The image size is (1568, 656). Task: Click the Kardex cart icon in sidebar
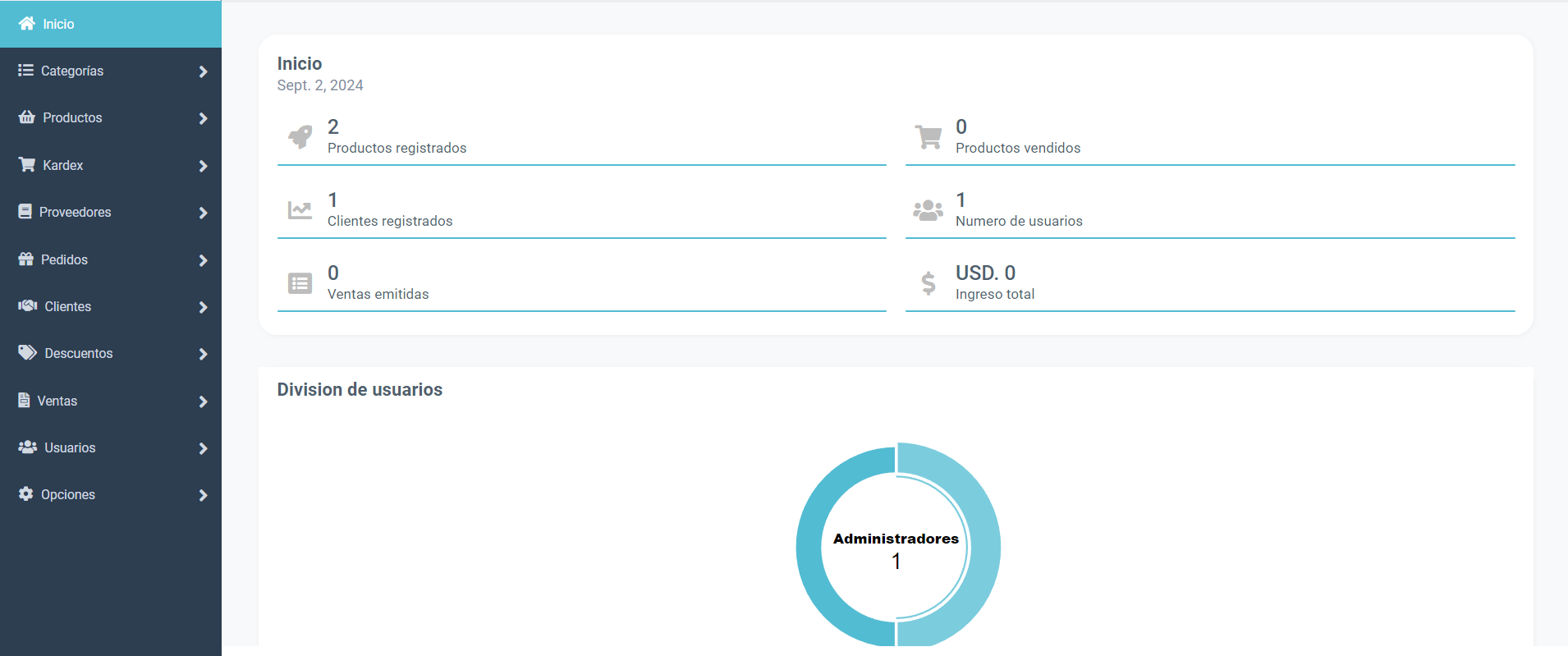click(27, 165)
